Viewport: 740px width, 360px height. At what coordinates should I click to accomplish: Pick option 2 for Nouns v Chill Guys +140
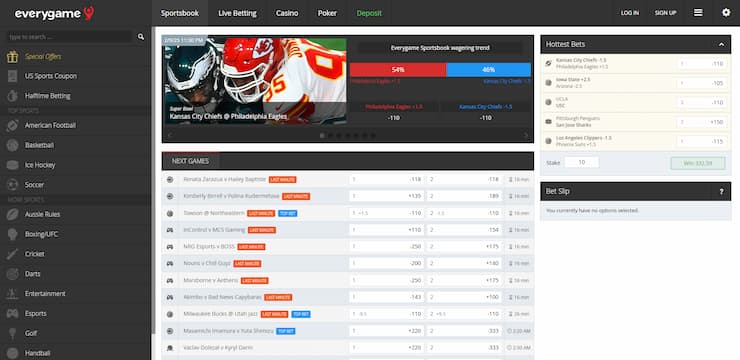pyautogui.click(x=464, y=263)
